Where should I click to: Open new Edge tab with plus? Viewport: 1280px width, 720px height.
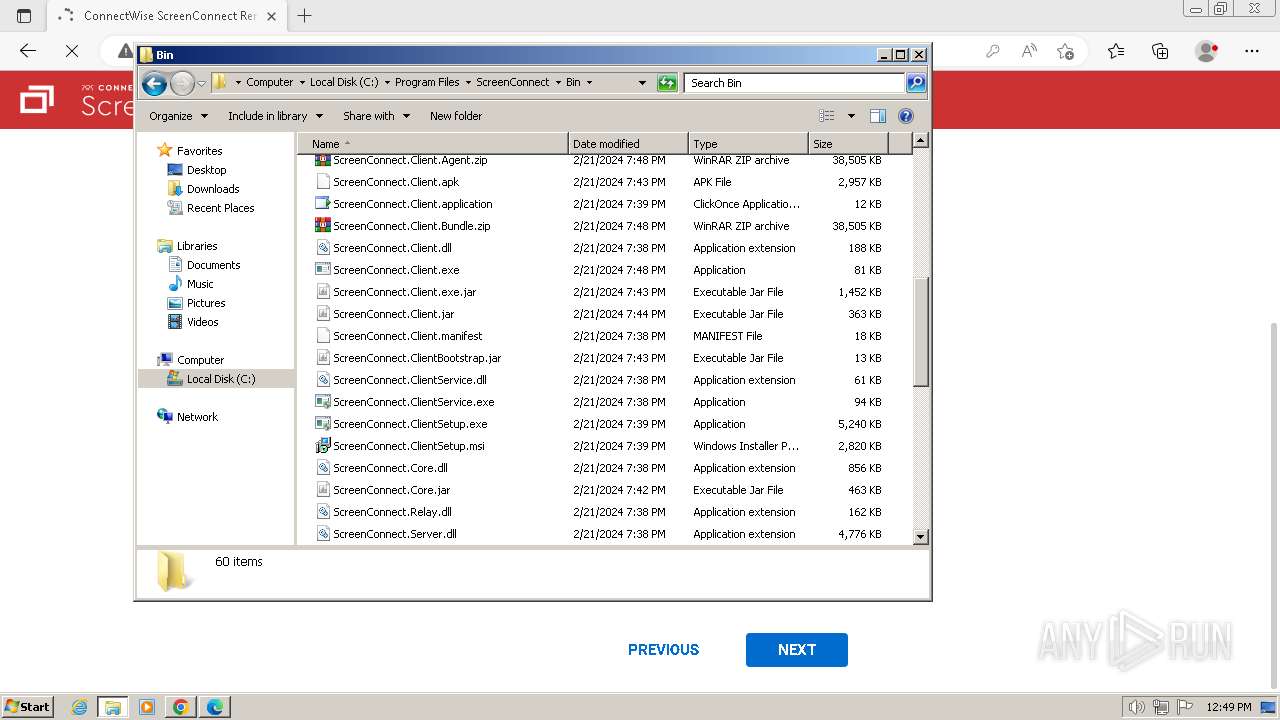(x=305, y=15)
